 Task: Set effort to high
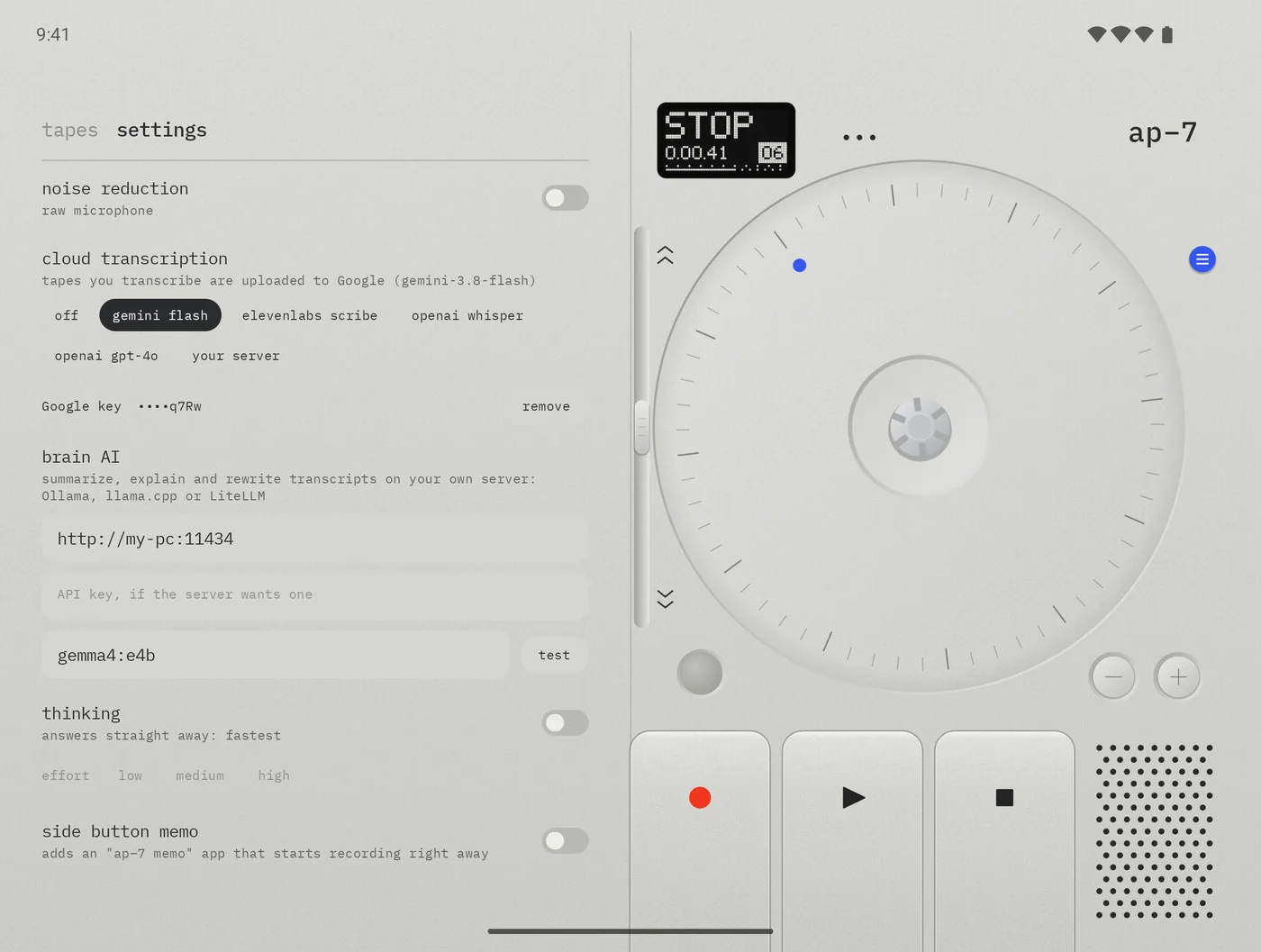pos(274,776)
